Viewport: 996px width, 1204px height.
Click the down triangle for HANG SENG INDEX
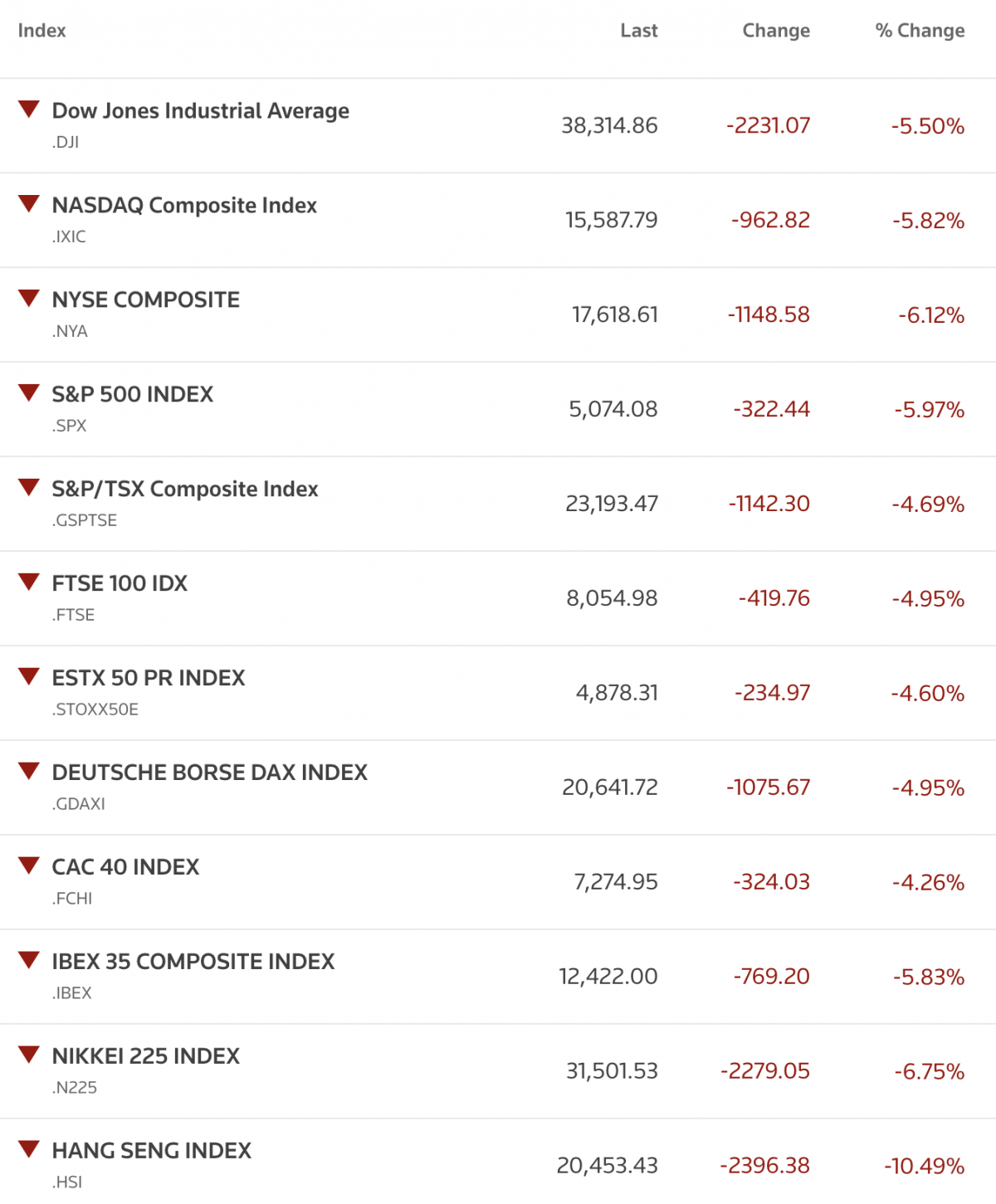click(x=29, y=1149)
